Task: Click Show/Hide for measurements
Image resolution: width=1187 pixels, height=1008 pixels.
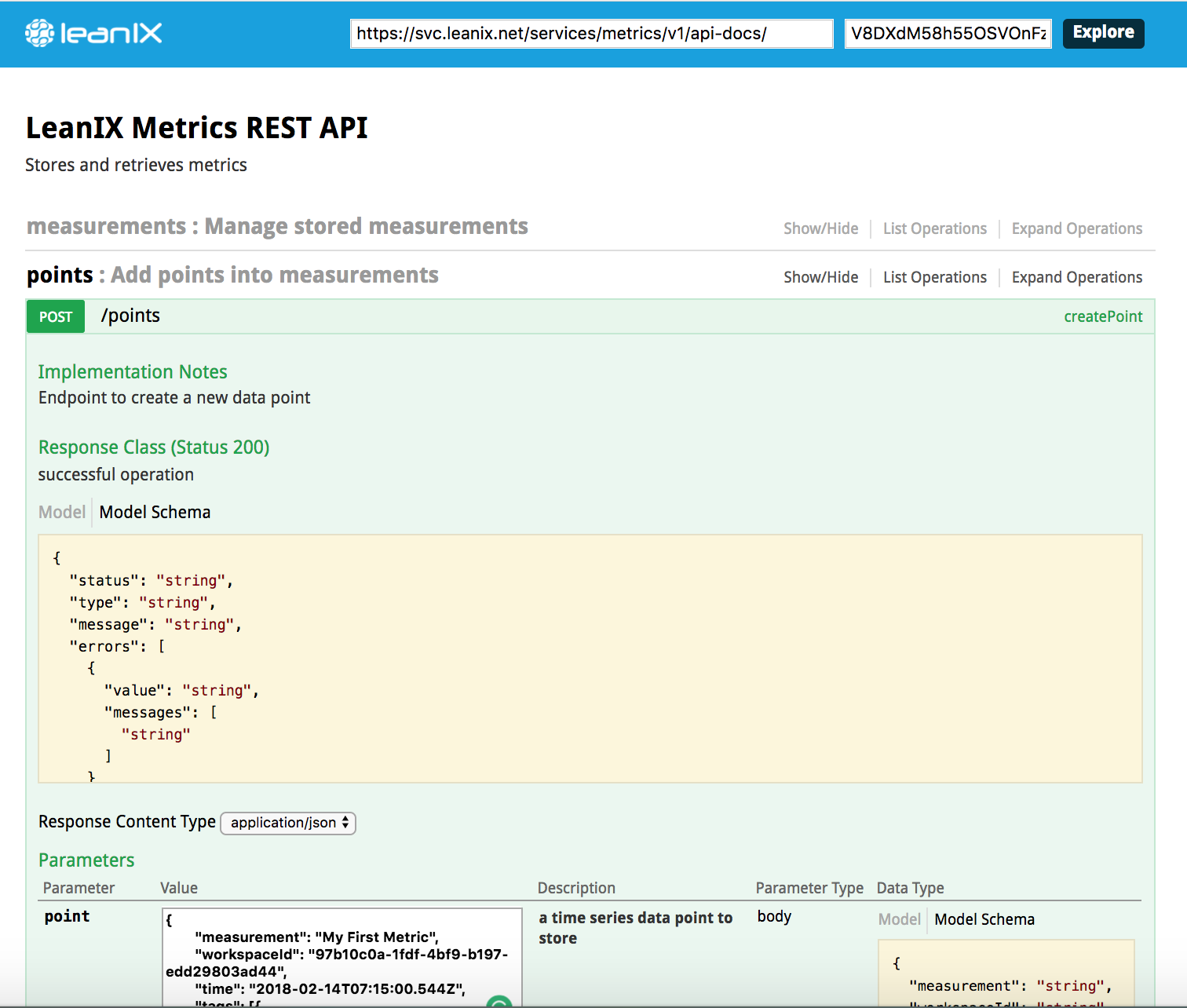Action: pos(820,228)
